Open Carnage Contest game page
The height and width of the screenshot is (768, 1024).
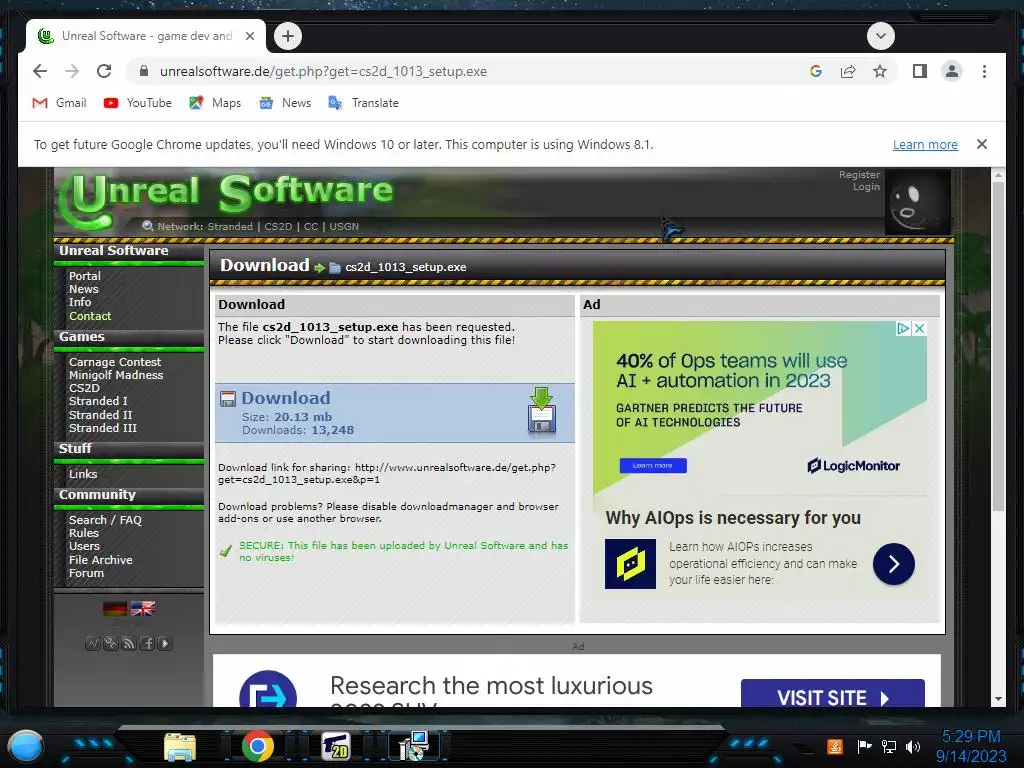point(115,362)
